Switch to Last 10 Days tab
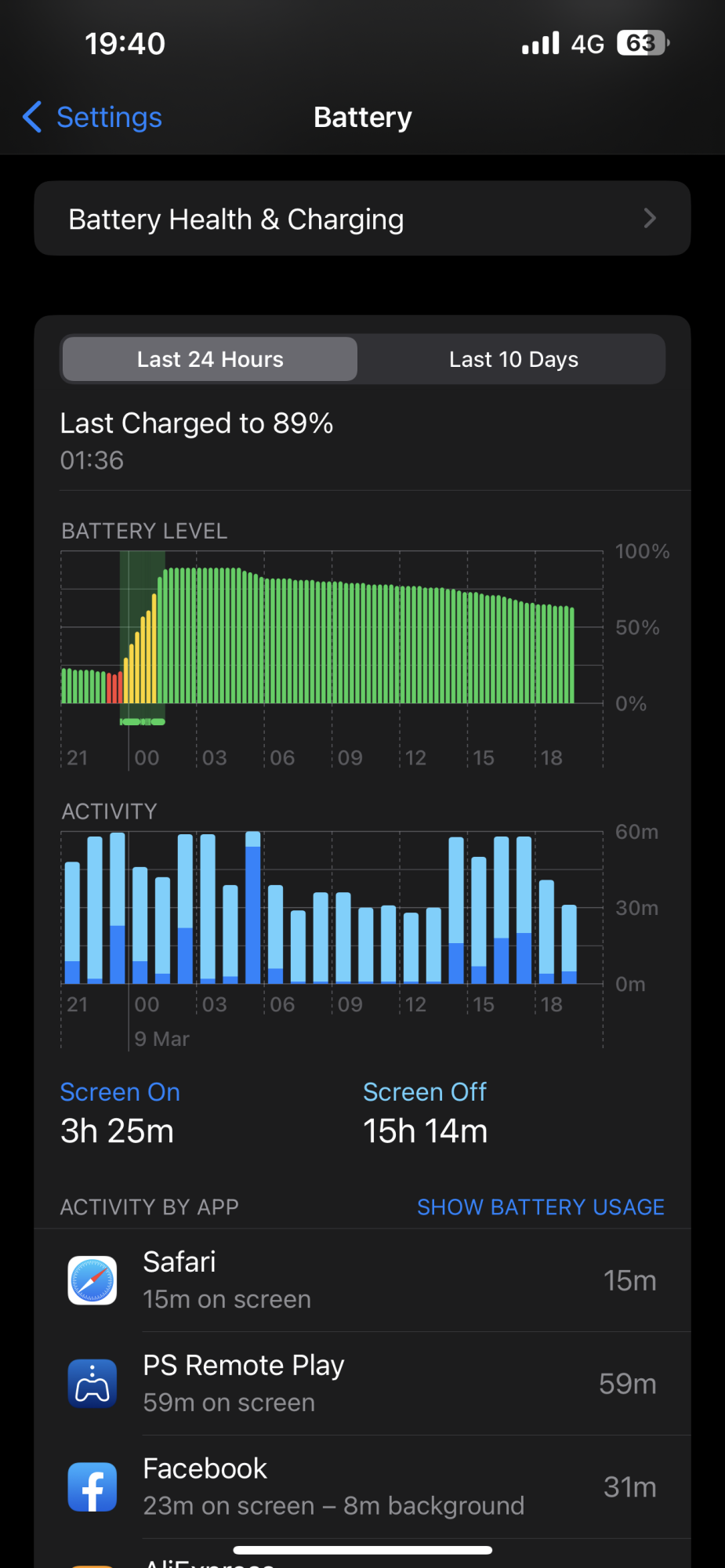 513,360
